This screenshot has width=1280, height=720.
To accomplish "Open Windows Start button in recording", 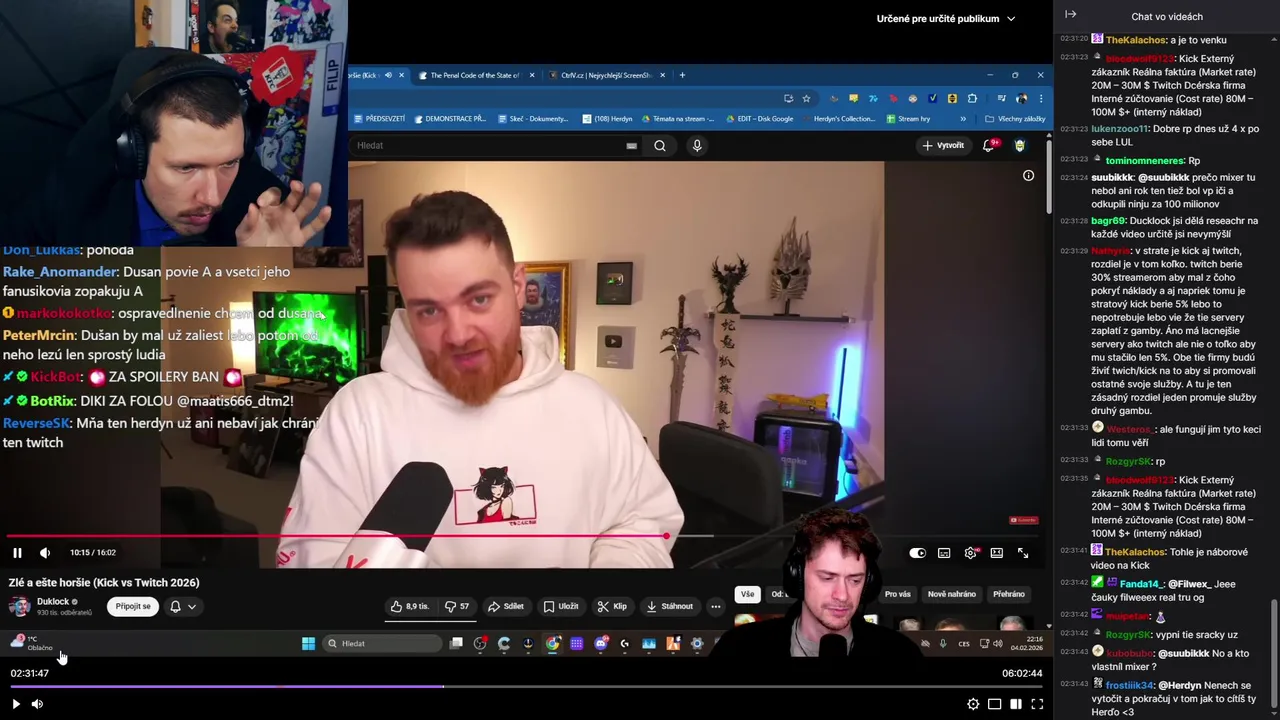I will pos(308,643).
